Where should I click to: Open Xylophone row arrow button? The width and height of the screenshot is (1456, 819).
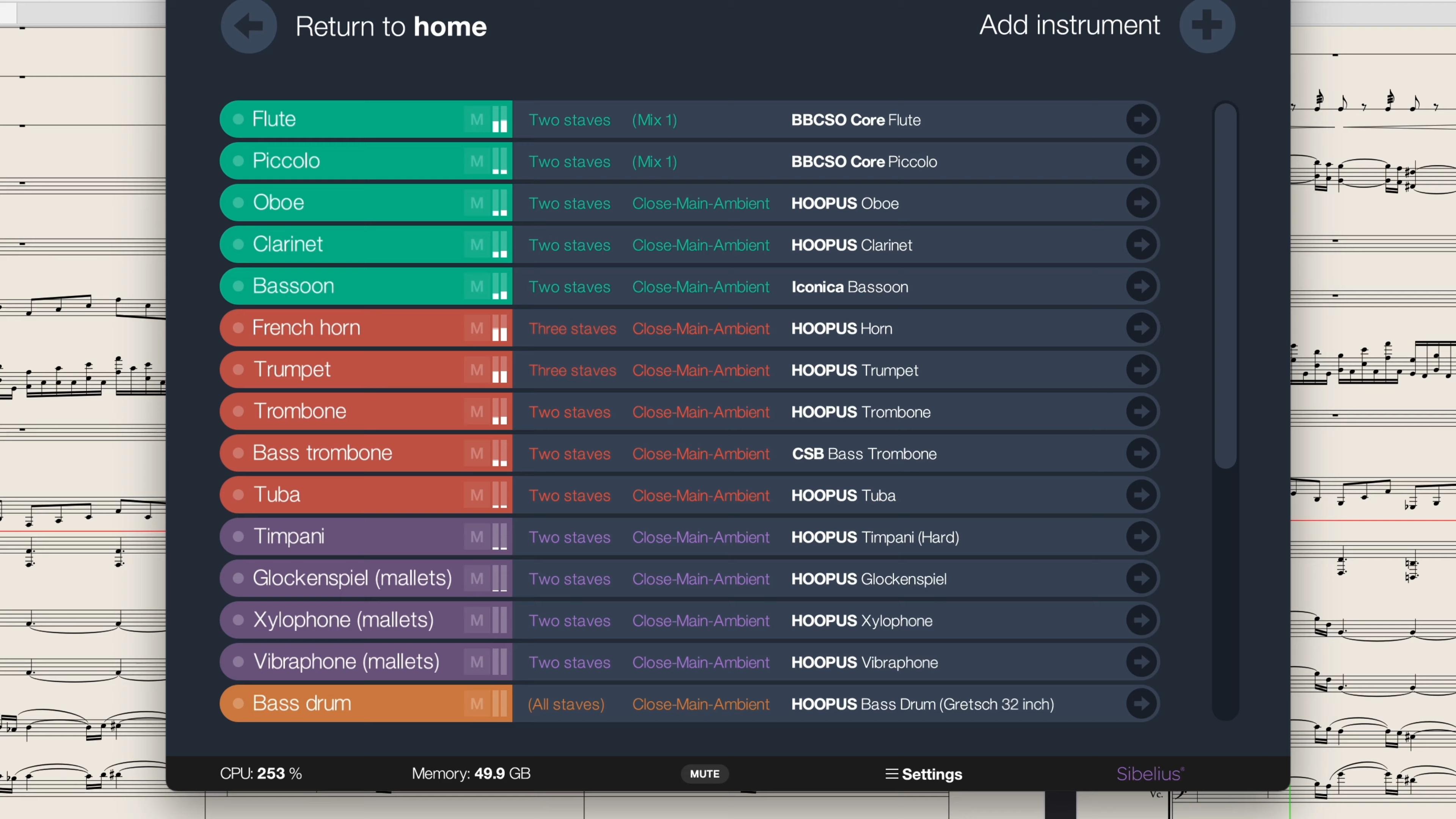(x=1141, y=621)
